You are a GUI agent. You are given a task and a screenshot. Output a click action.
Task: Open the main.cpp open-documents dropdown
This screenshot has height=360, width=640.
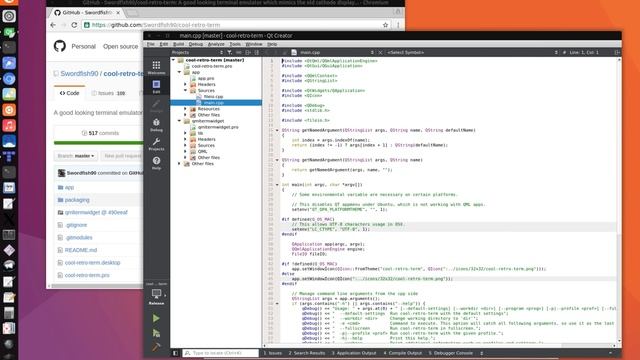tap(333, 52)
